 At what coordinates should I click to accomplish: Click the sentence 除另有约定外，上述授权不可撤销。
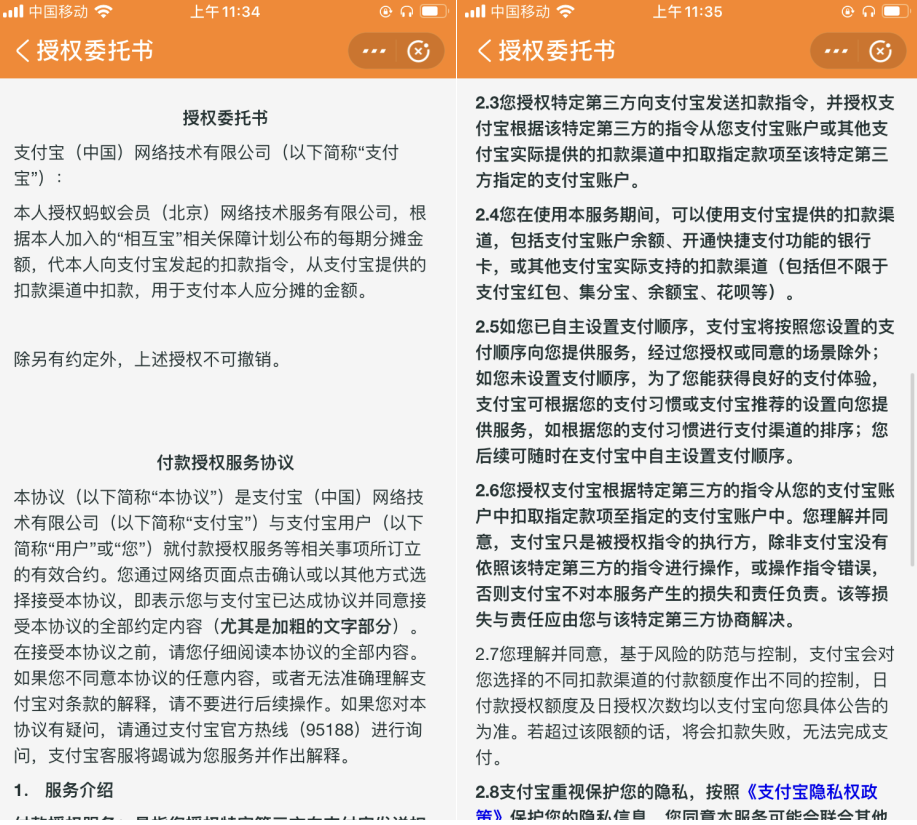tap(149, 359)
